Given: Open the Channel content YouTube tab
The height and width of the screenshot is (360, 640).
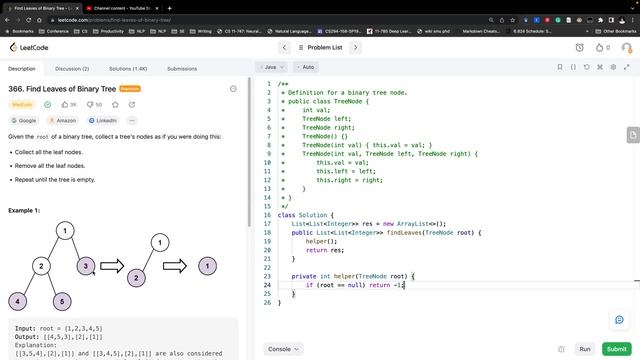Looking at the screenshot, I should 122,8.
